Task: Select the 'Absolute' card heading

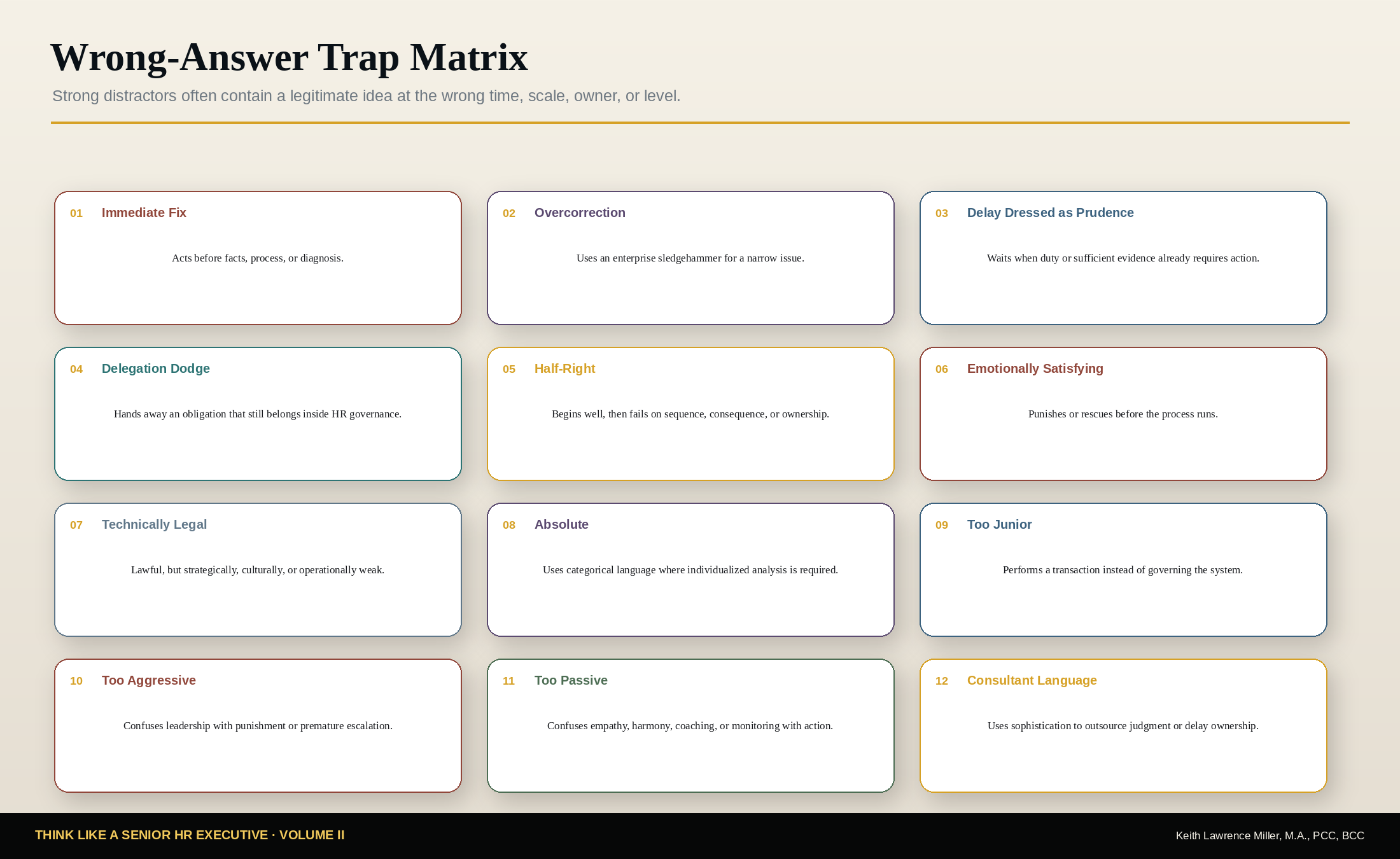Action: pos(561,524)
